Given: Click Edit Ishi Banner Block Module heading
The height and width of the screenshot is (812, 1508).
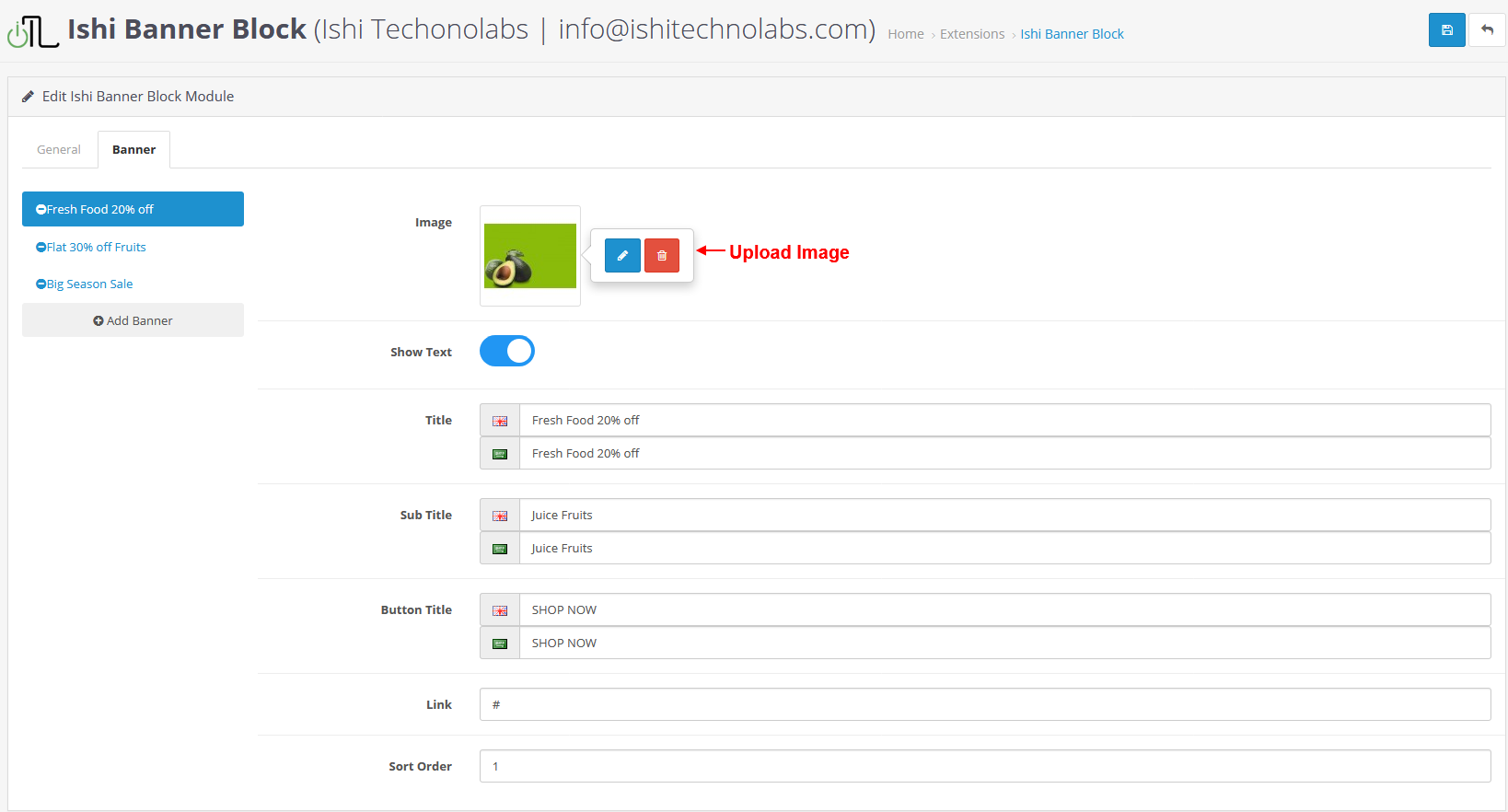Looking at the screenshot, I should point(138,97).
